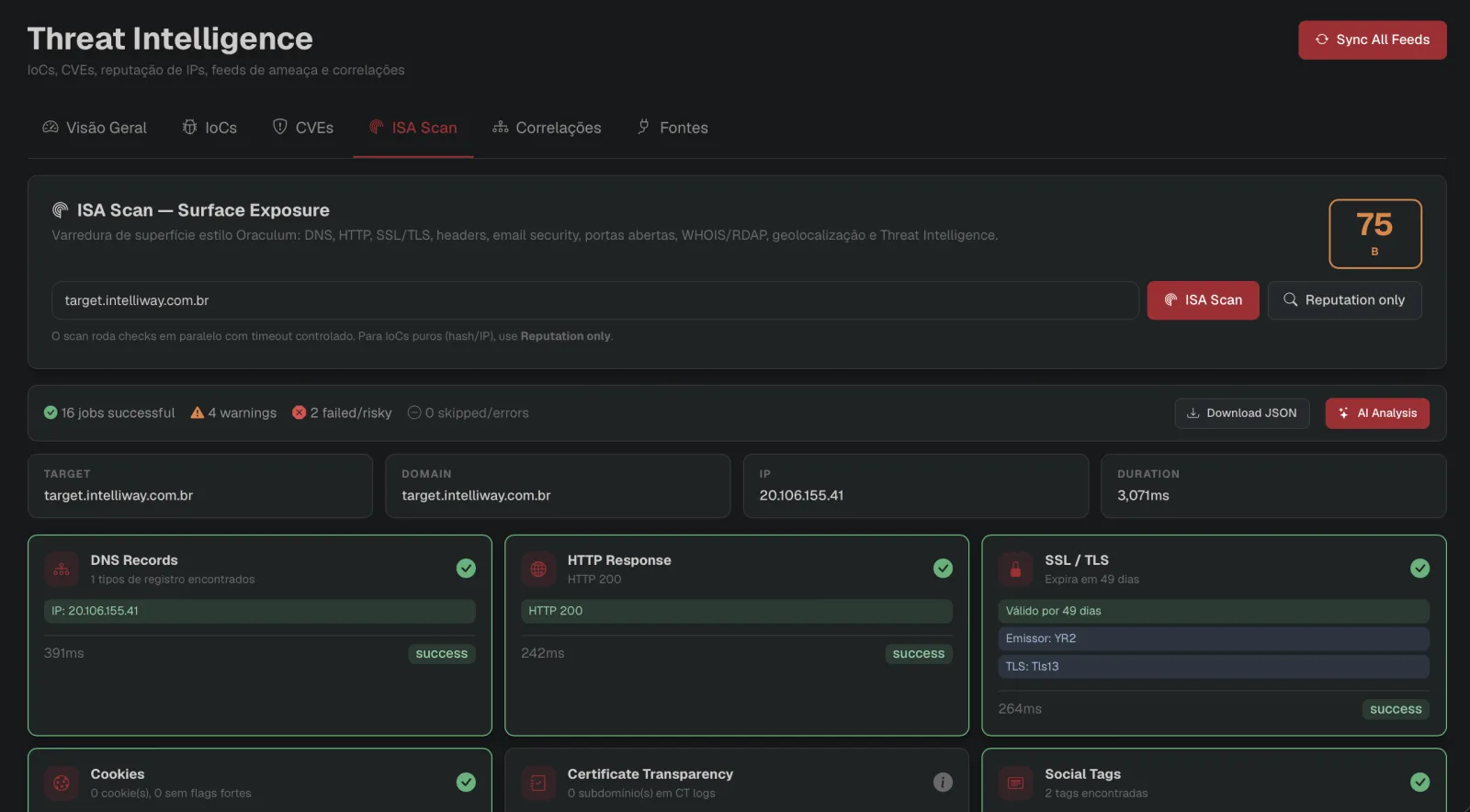Click the dashboard icon on Visão Geral tab
This screenshot has height=812, width=1470.
click(51, 127)
